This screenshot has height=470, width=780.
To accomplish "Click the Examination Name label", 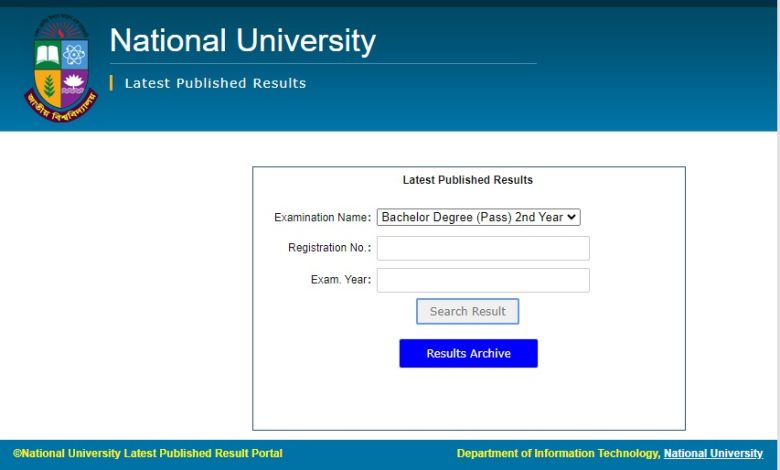I will pyautogui.click(x=322, y=217).
